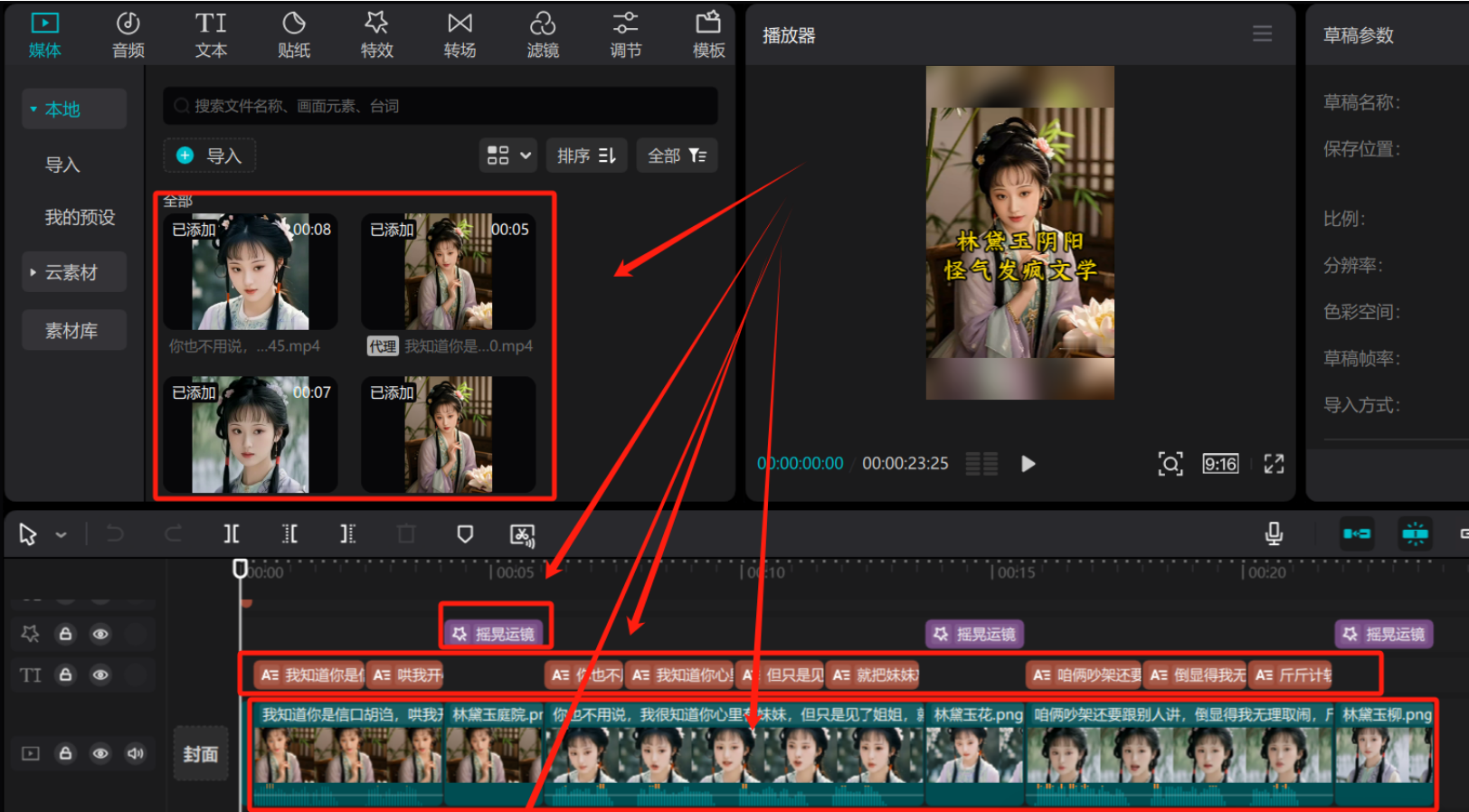The height and width of the screenshot is (812, 1469).
Task: Hide the effects track with eye icon
Action: (100, 634)
